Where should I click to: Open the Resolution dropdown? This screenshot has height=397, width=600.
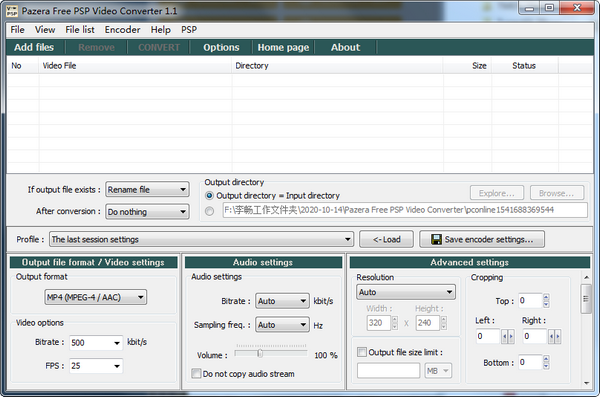coord(406,292)
